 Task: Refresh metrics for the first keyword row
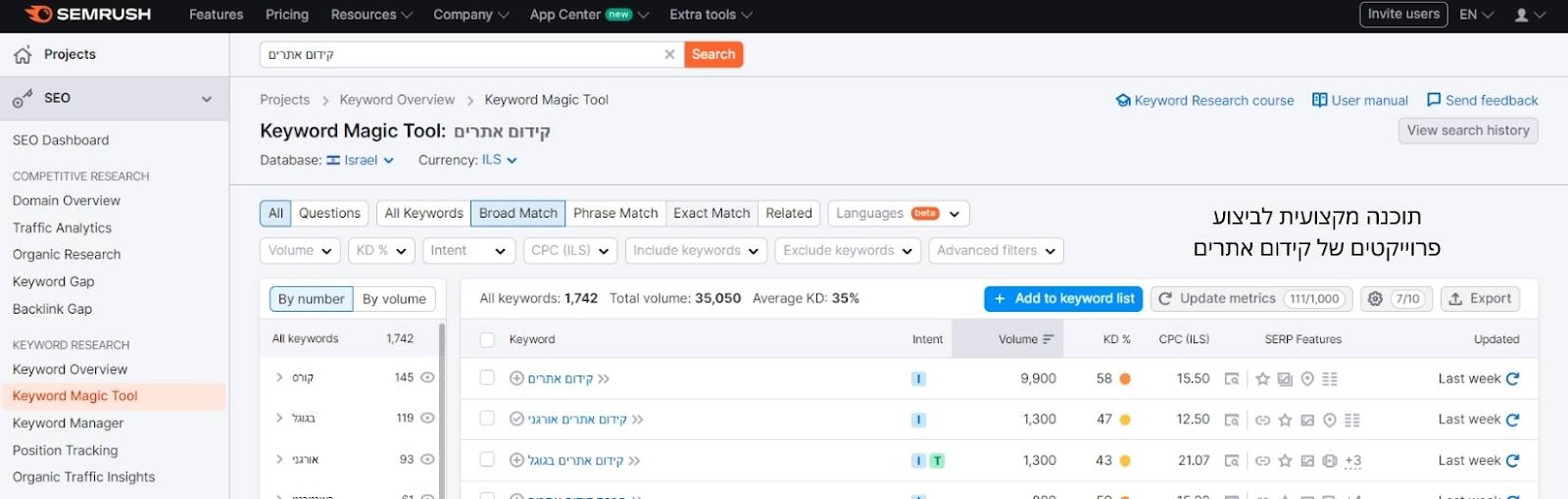tap(1512, 379)
